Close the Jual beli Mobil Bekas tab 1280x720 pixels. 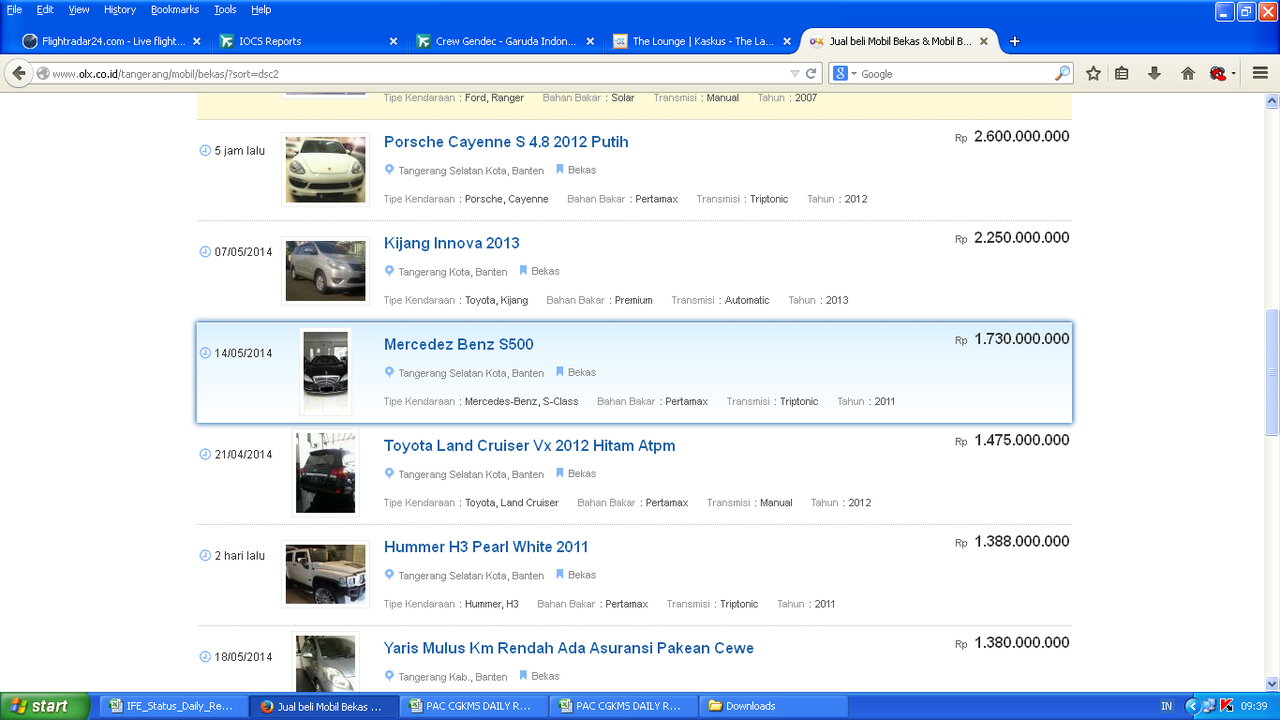coord(984,41)
